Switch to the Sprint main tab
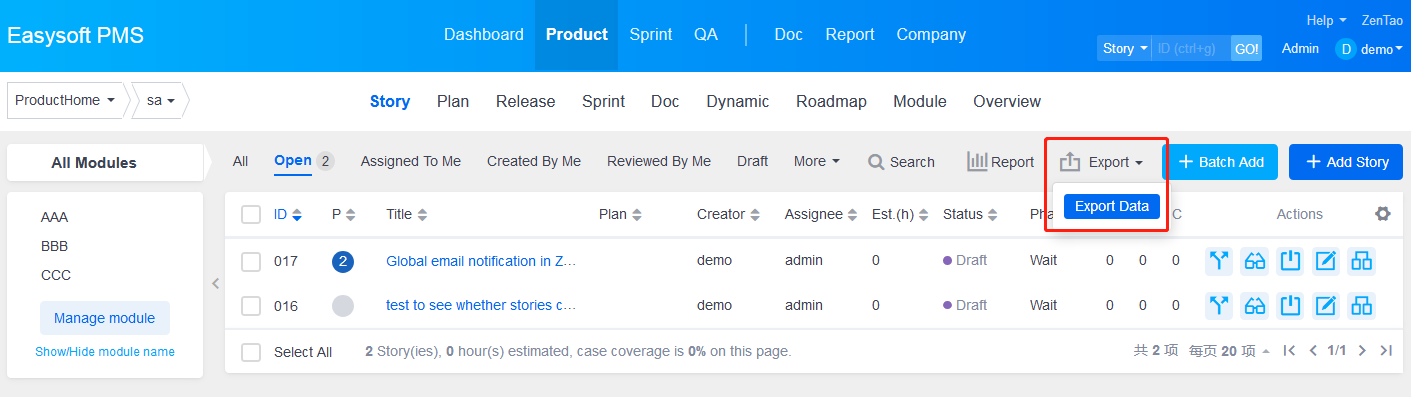This screenshot has width=1411, height=397. [651, 35]
